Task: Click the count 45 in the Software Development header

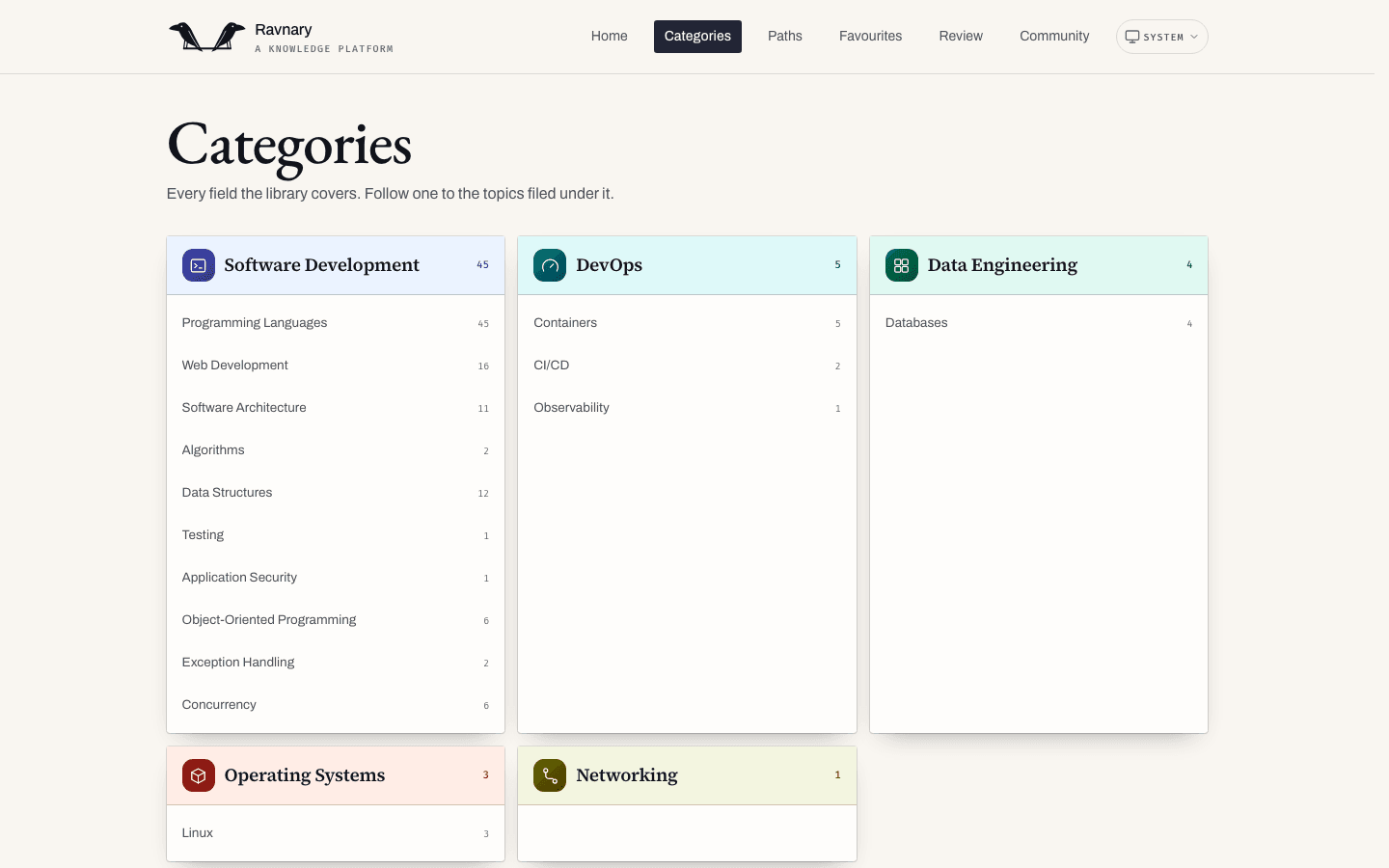Action: coord(483,265)
